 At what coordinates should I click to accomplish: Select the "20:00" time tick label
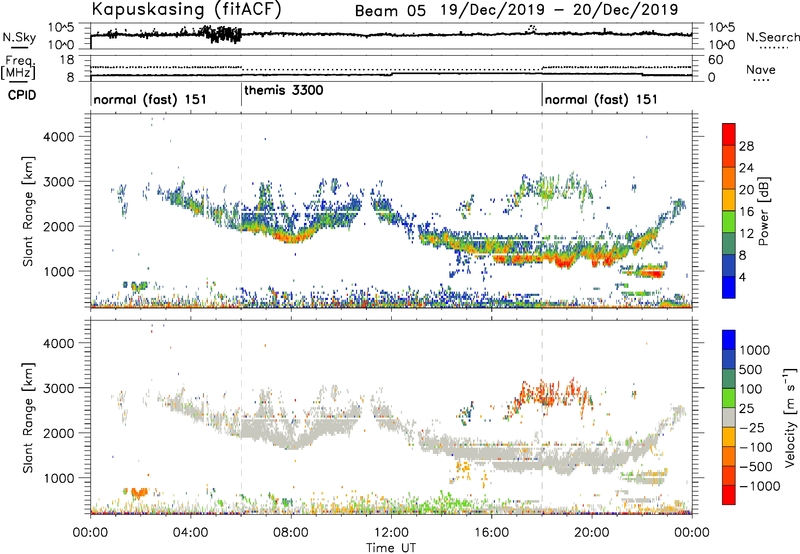pos(592,533)
